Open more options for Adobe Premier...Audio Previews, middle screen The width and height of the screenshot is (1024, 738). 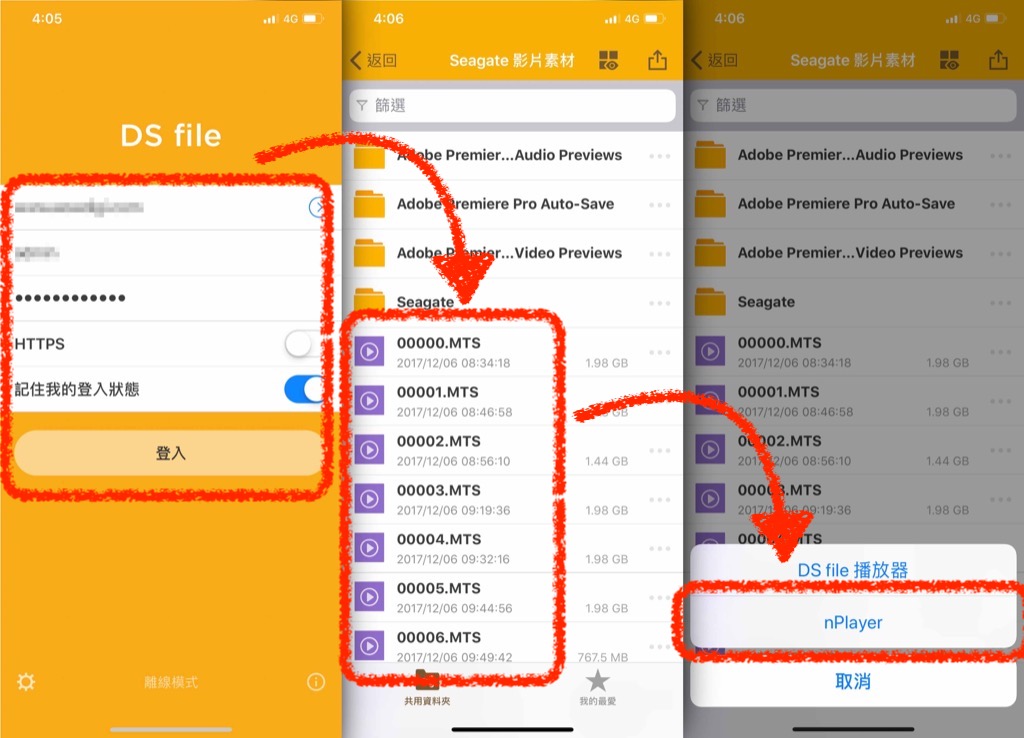[660, 156]
